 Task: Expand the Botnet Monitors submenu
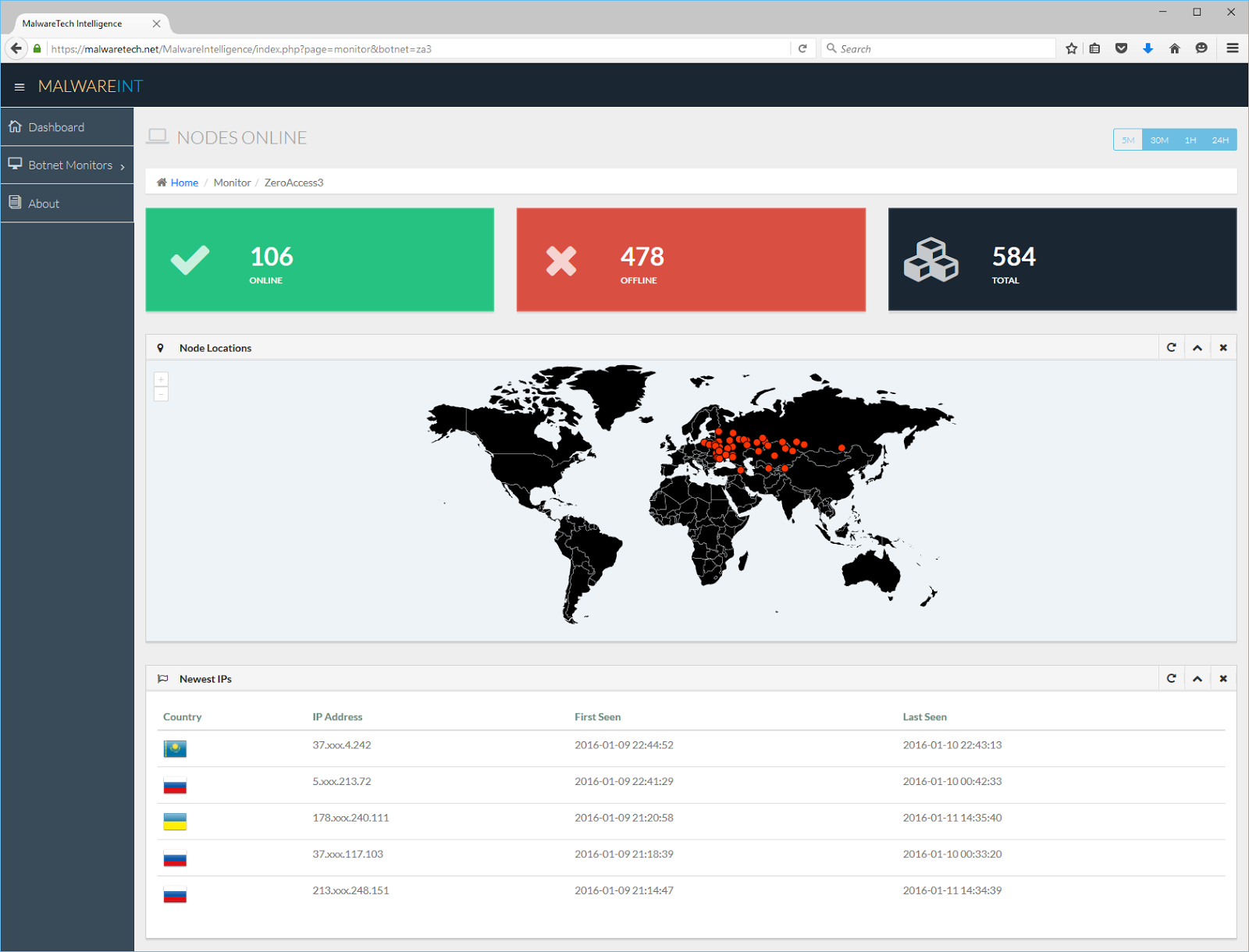67,165
